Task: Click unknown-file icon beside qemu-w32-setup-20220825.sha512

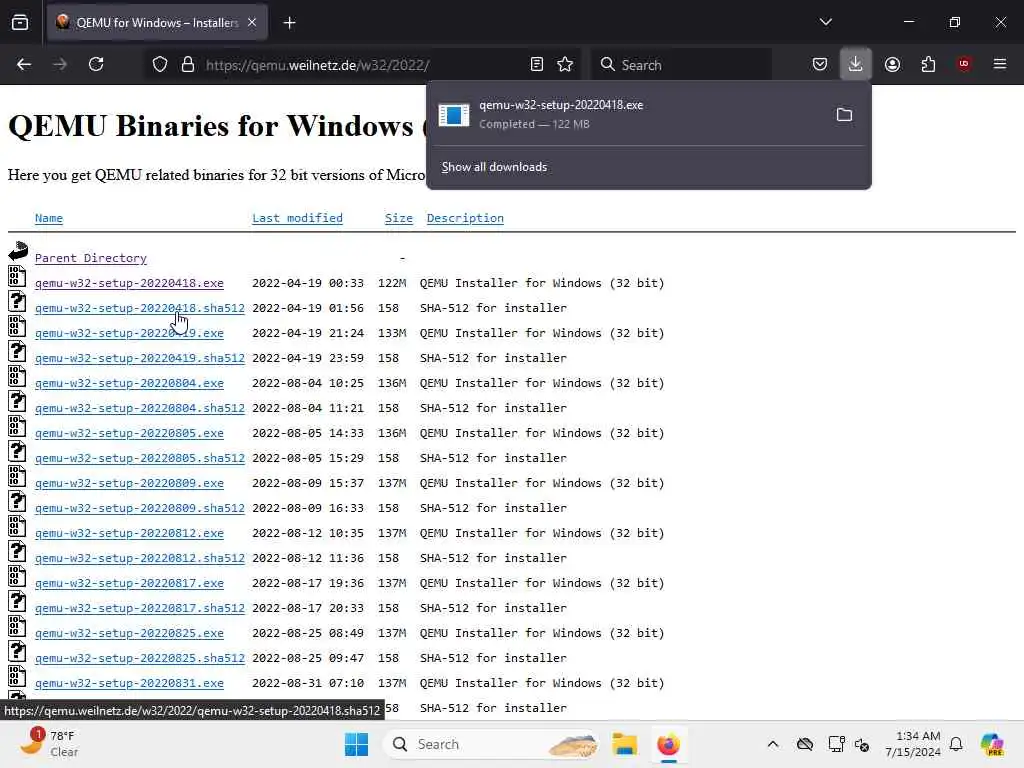Action: coord(17,651)
